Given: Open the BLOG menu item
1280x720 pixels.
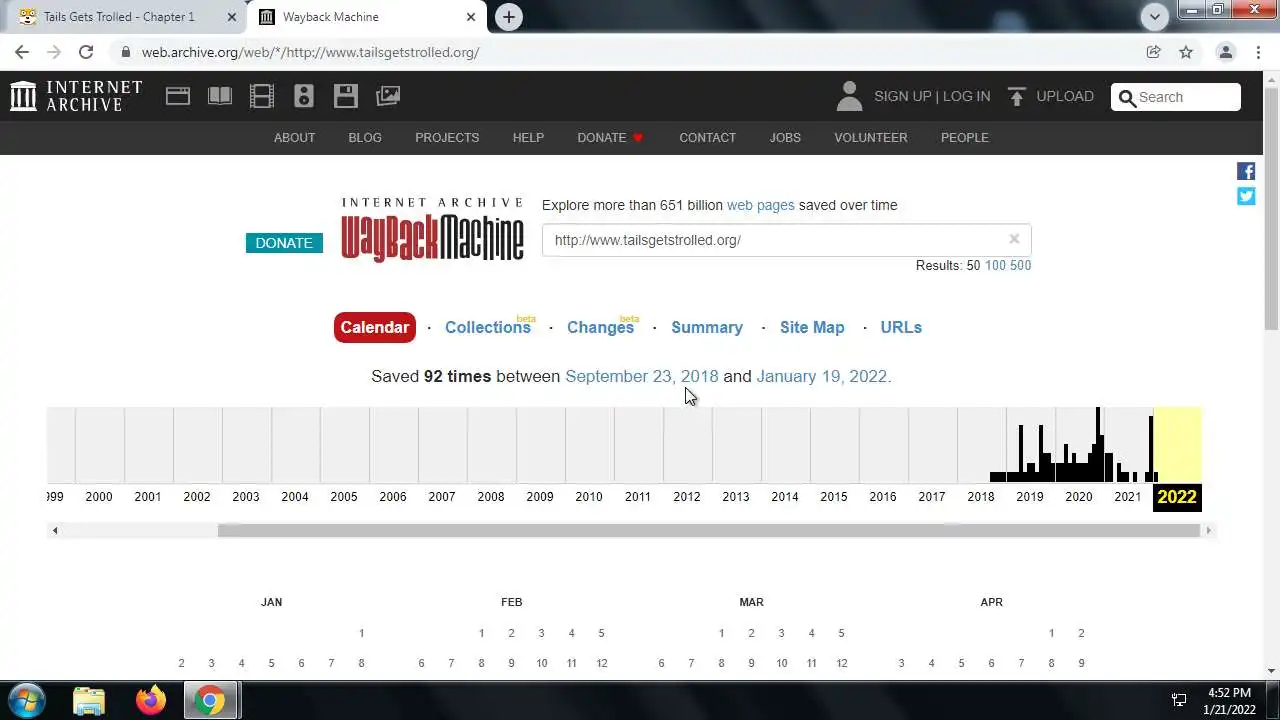Looking at the screenshot, I should point(365,138).
